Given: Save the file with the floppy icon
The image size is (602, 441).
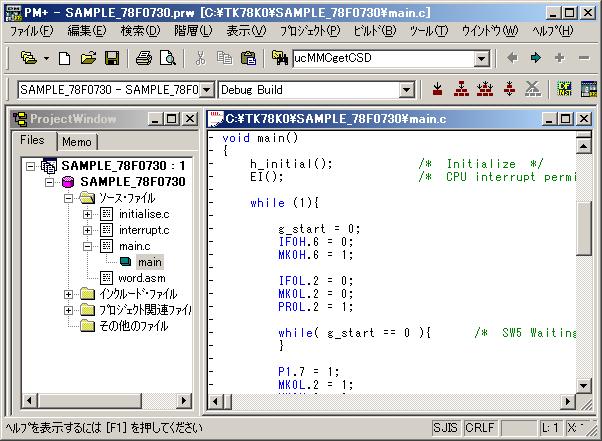Looking at the screenshot, I should 112,58.
